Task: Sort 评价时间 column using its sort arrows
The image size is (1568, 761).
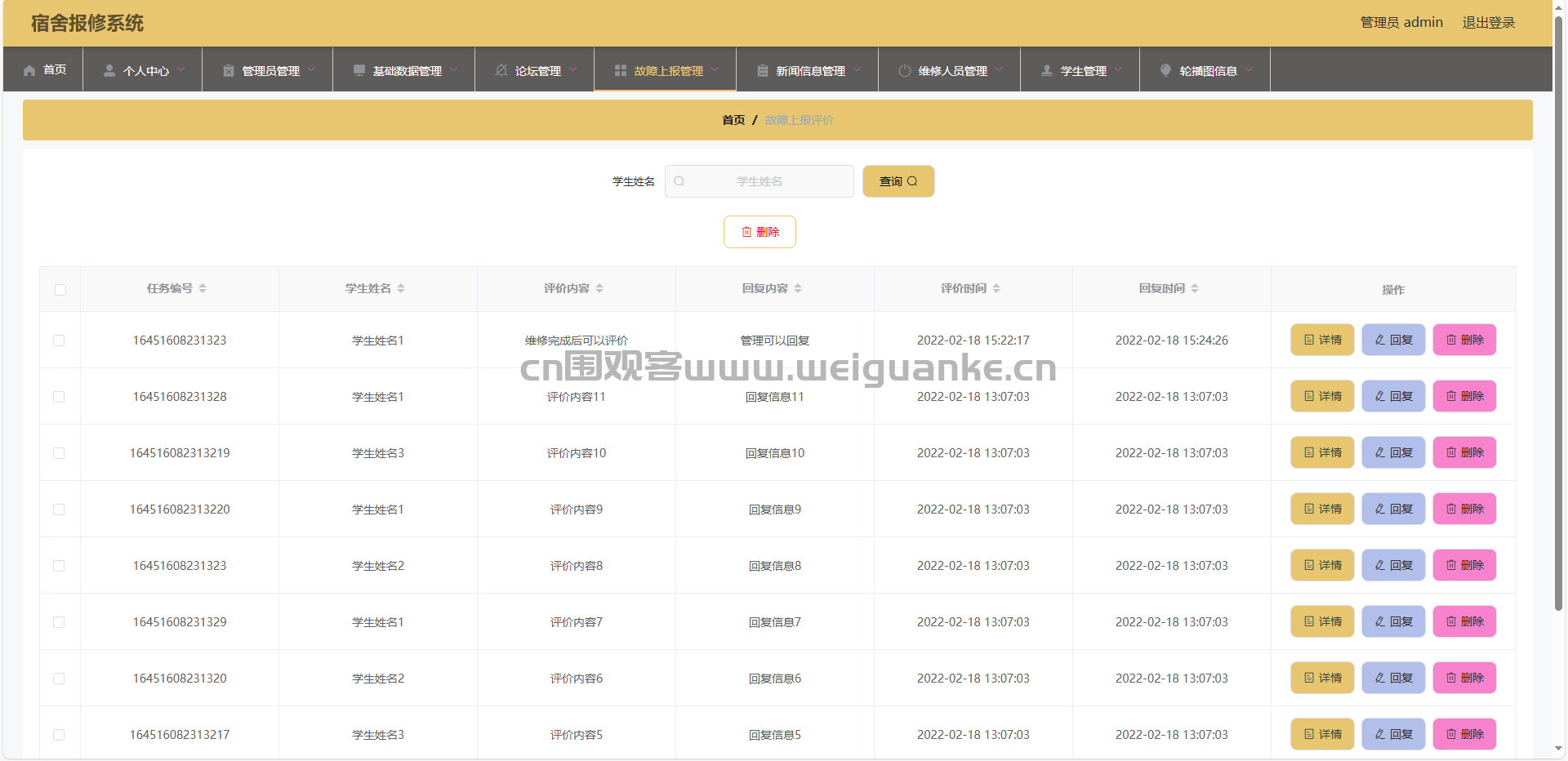Action: pos(996,288)
